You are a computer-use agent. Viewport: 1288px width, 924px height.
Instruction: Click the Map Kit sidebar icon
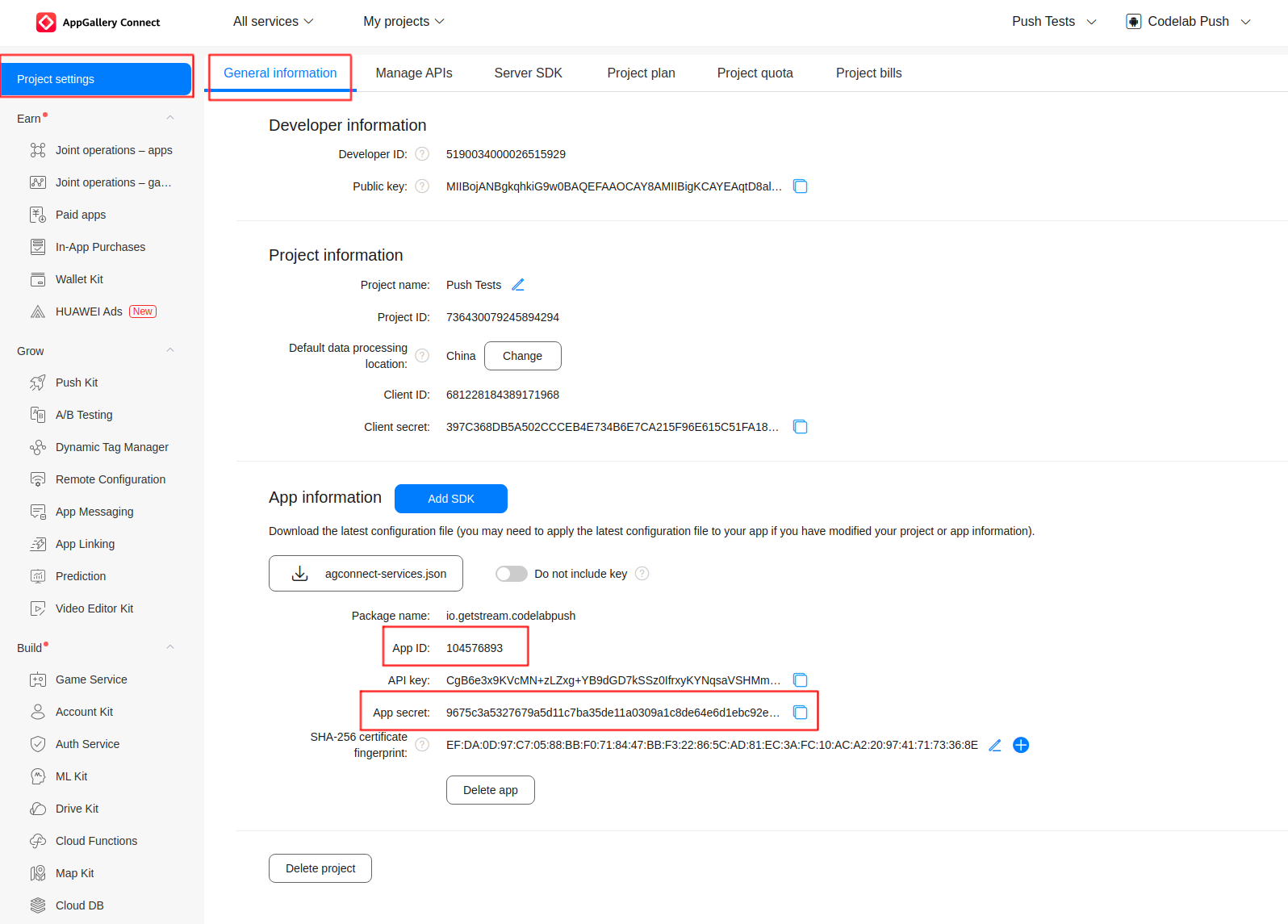tap(38, 873)
